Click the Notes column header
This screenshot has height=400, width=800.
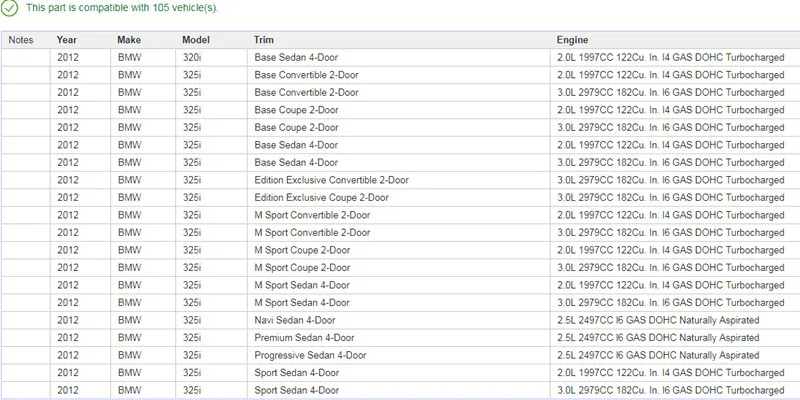[x=21, y=40]
